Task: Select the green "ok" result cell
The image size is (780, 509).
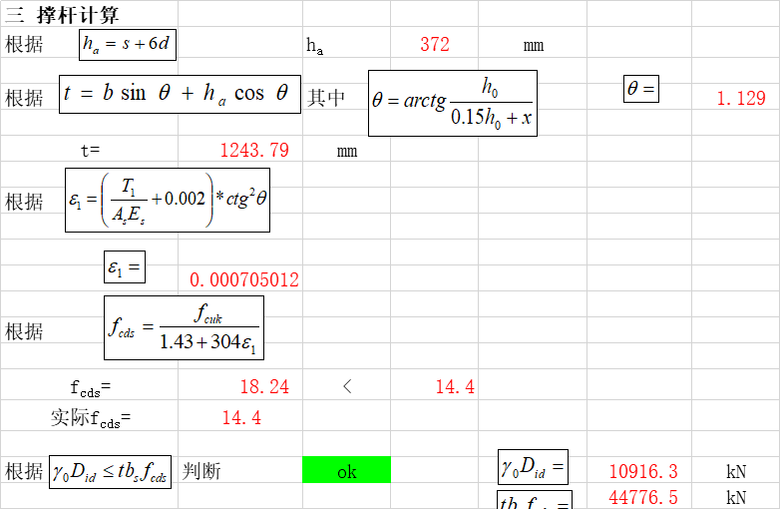Action: pos(346,471)
